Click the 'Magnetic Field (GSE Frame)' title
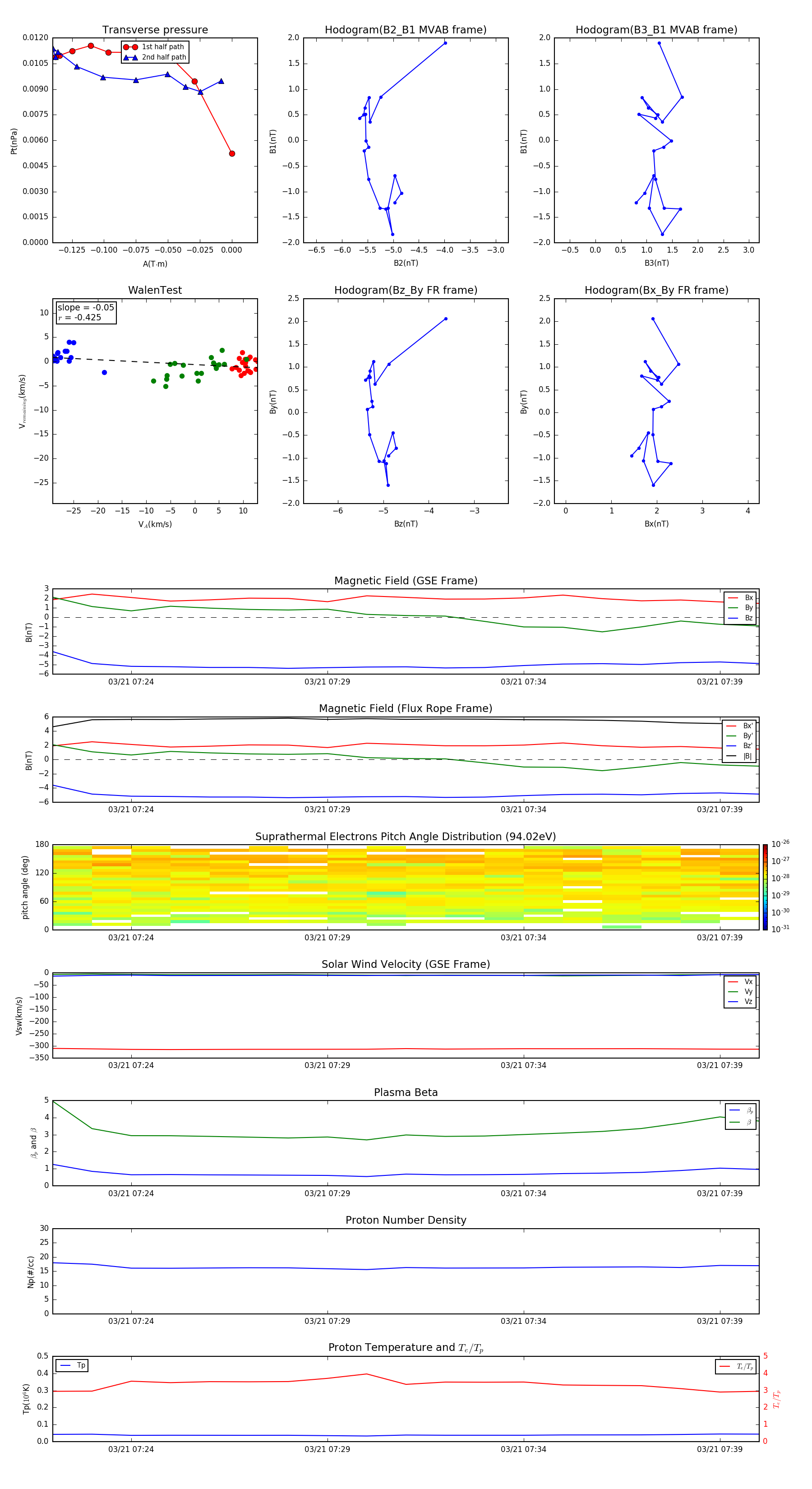Viewport: 812px width, 1489px height. coord(406,581)
